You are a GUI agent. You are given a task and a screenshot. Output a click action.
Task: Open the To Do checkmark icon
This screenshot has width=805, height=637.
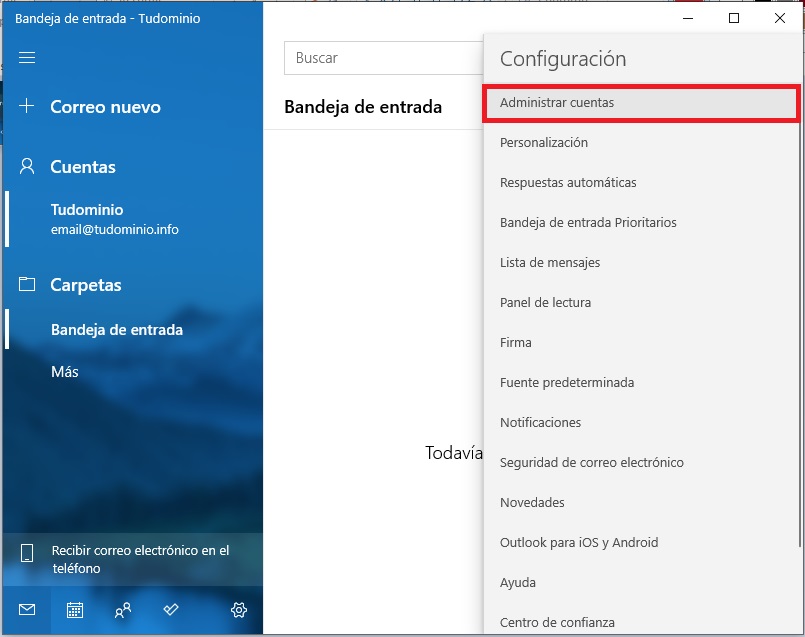(x=170, y=609)
